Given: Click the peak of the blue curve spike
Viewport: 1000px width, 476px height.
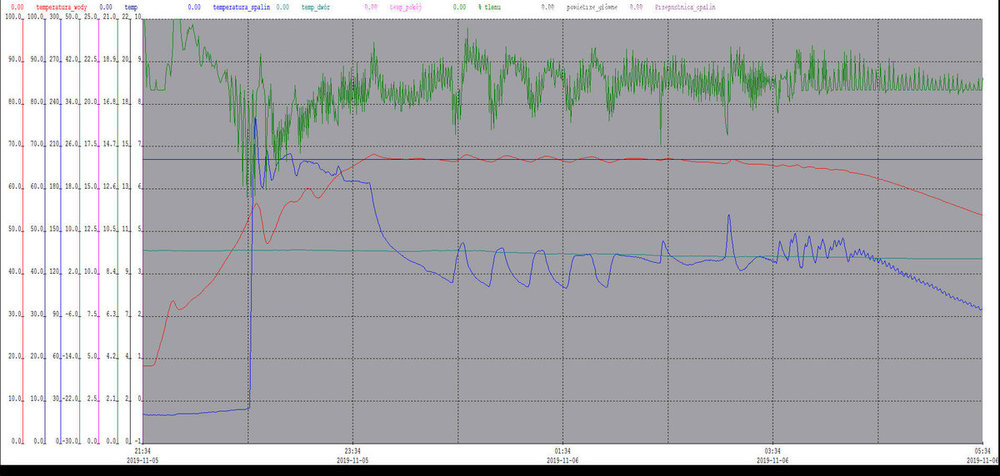Looking at the screenshot, I should (x=256, y=119).
